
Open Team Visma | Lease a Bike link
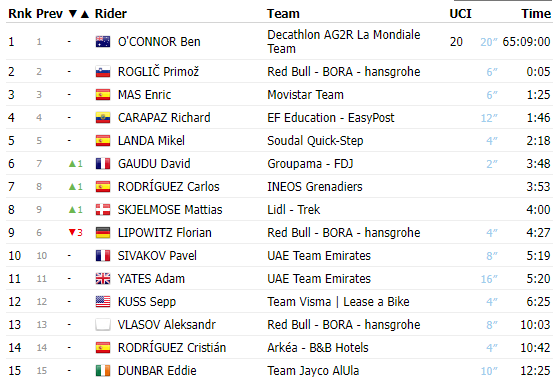pyautogui.click(x=338, y=302)
